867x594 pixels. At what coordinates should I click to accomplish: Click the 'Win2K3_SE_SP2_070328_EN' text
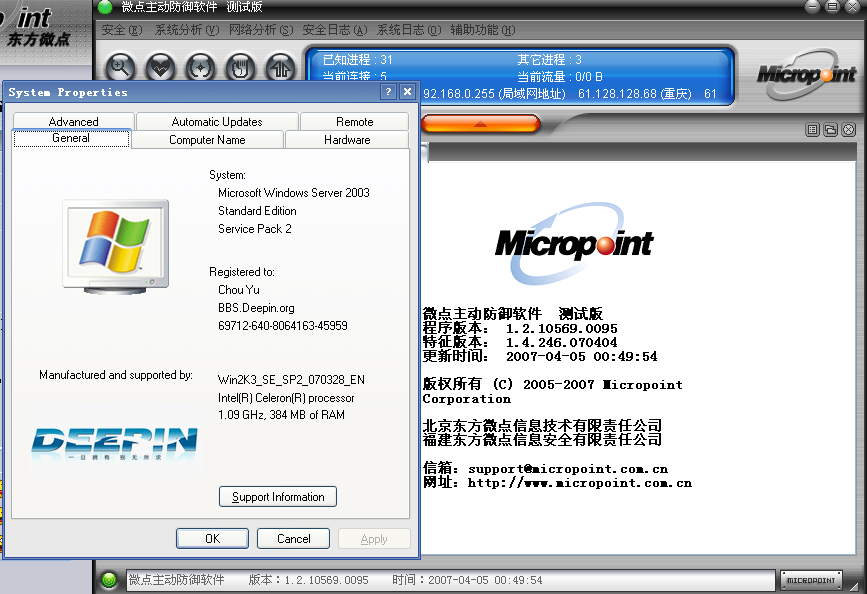[291, 380]
